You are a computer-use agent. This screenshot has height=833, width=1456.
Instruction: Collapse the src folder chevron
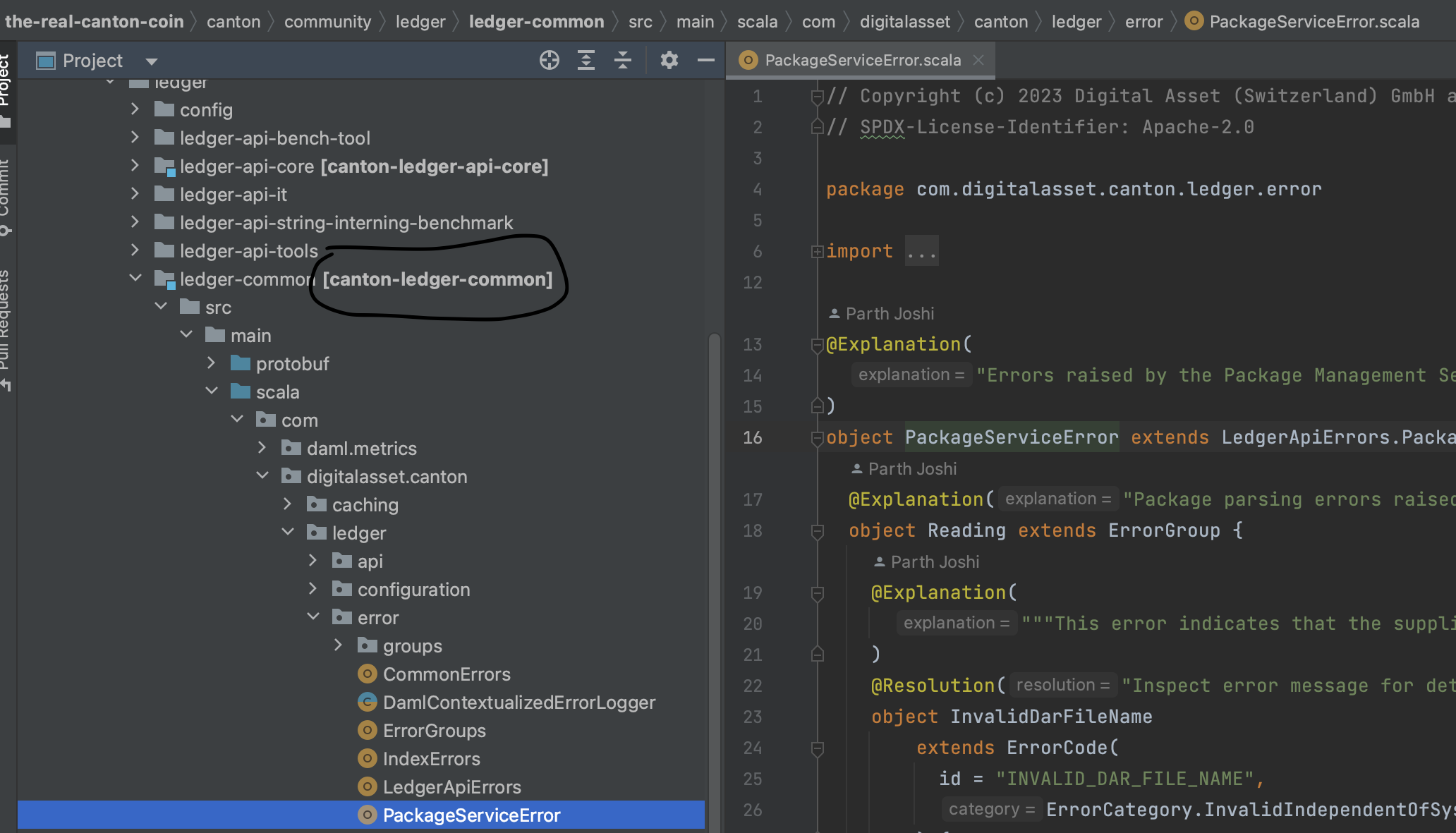(x=161, y=307)
